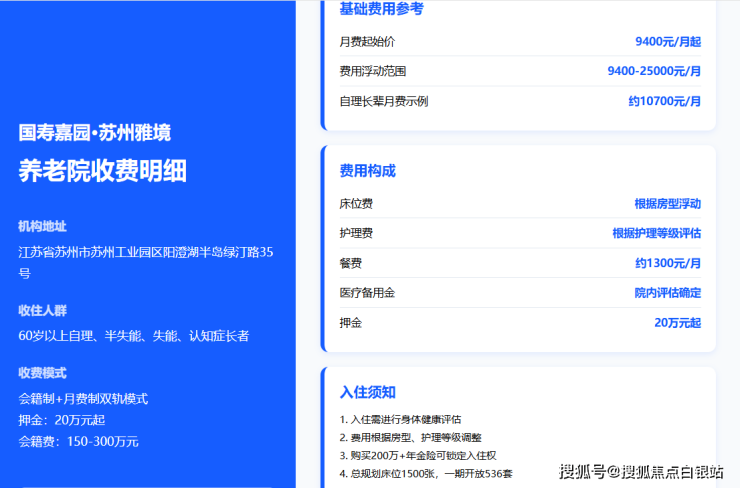
Task: Click the value 约1300元/月
Action: click(668, 263)
